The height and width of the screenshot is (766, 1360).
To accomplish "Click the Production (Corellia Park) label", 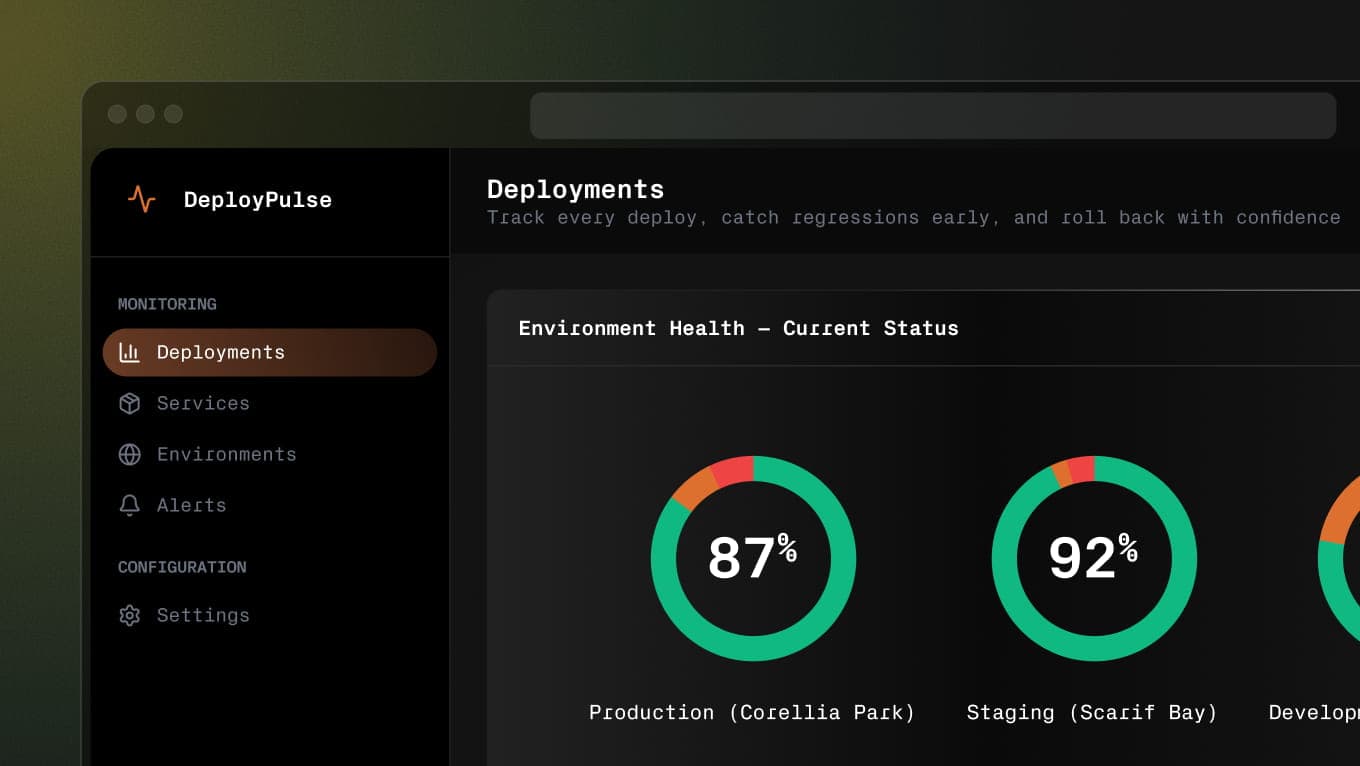I will click(752, 713).
